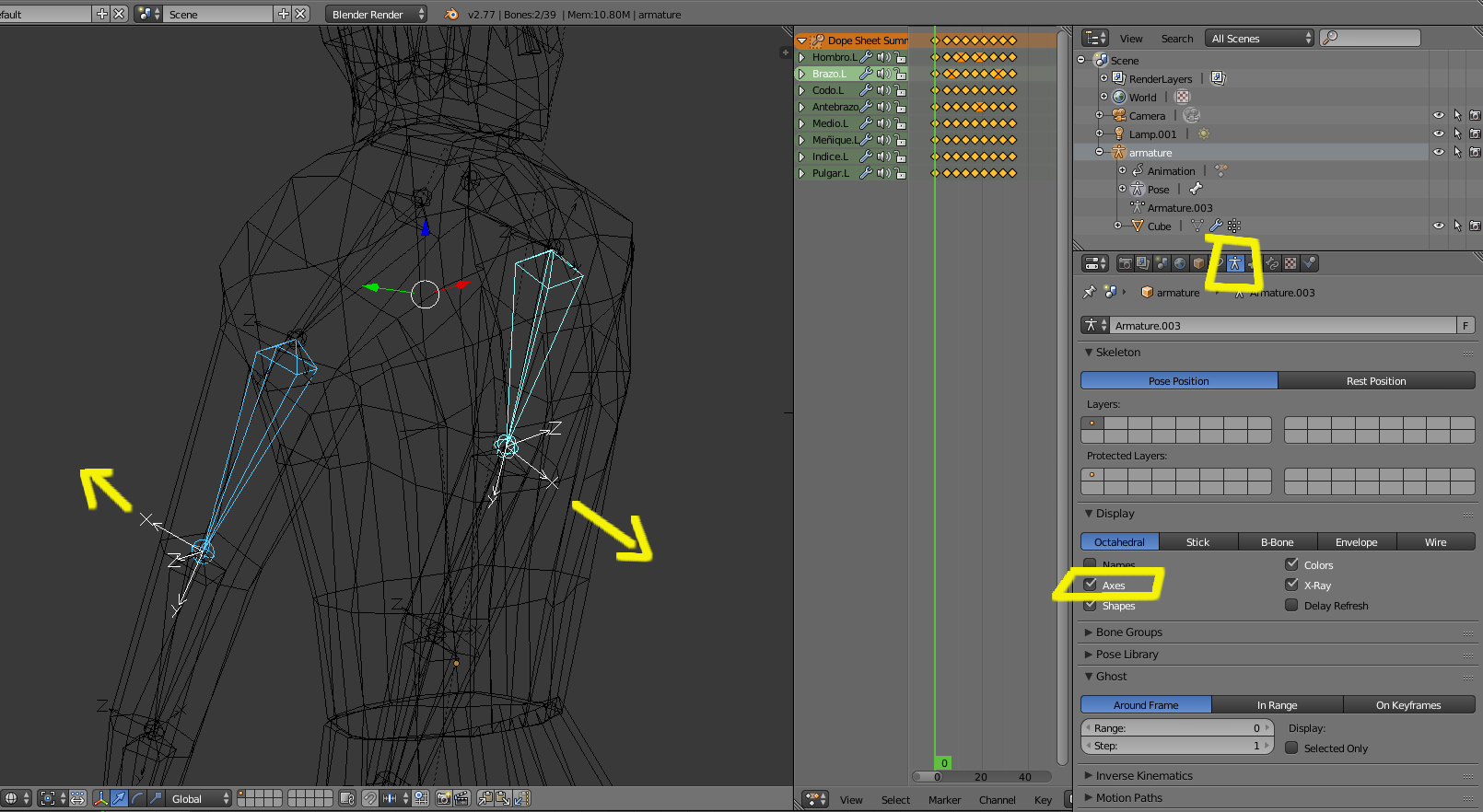Click the OpenGL render animation clapperboard icon
The height and width of the screenshot is (812, 1483).
(x=461, y=798)
